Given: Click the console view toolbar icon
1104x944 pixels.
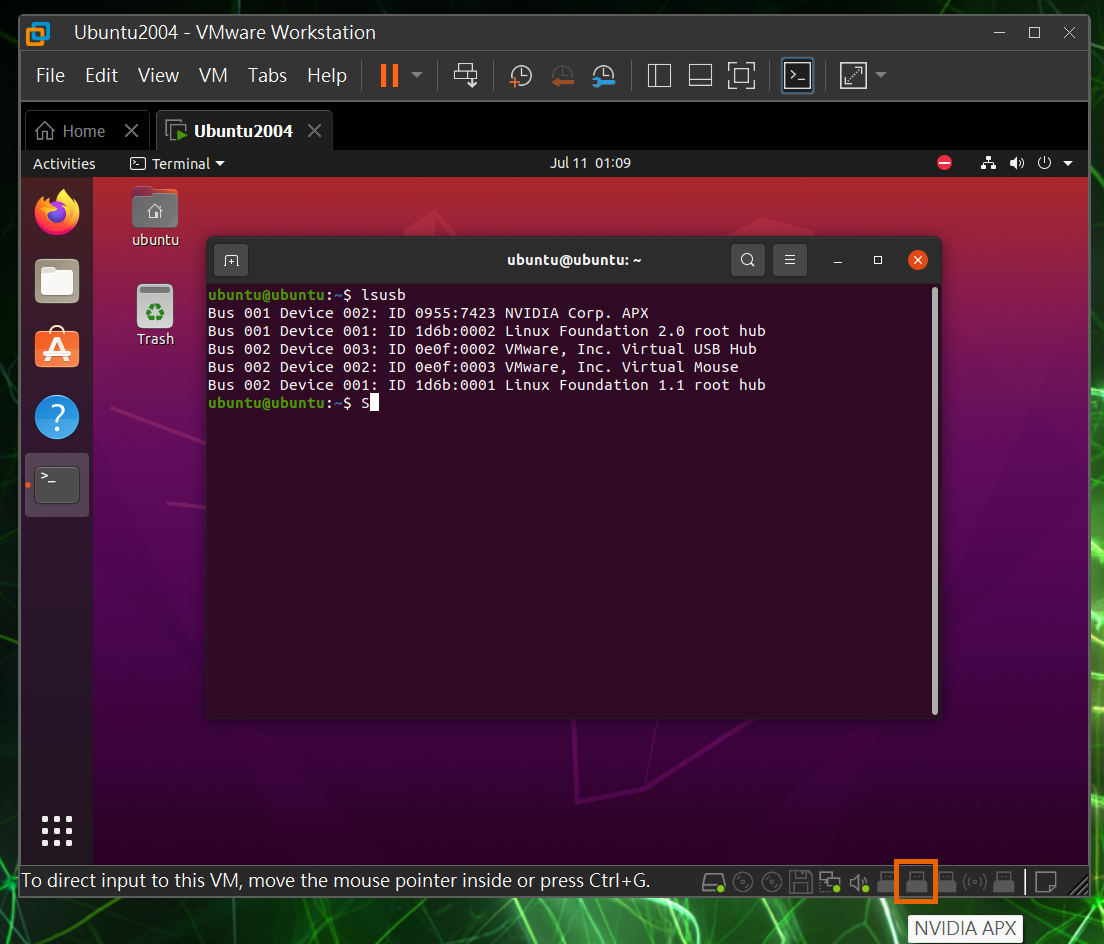Looking at the screenshot, I should [x=797, y=76].
